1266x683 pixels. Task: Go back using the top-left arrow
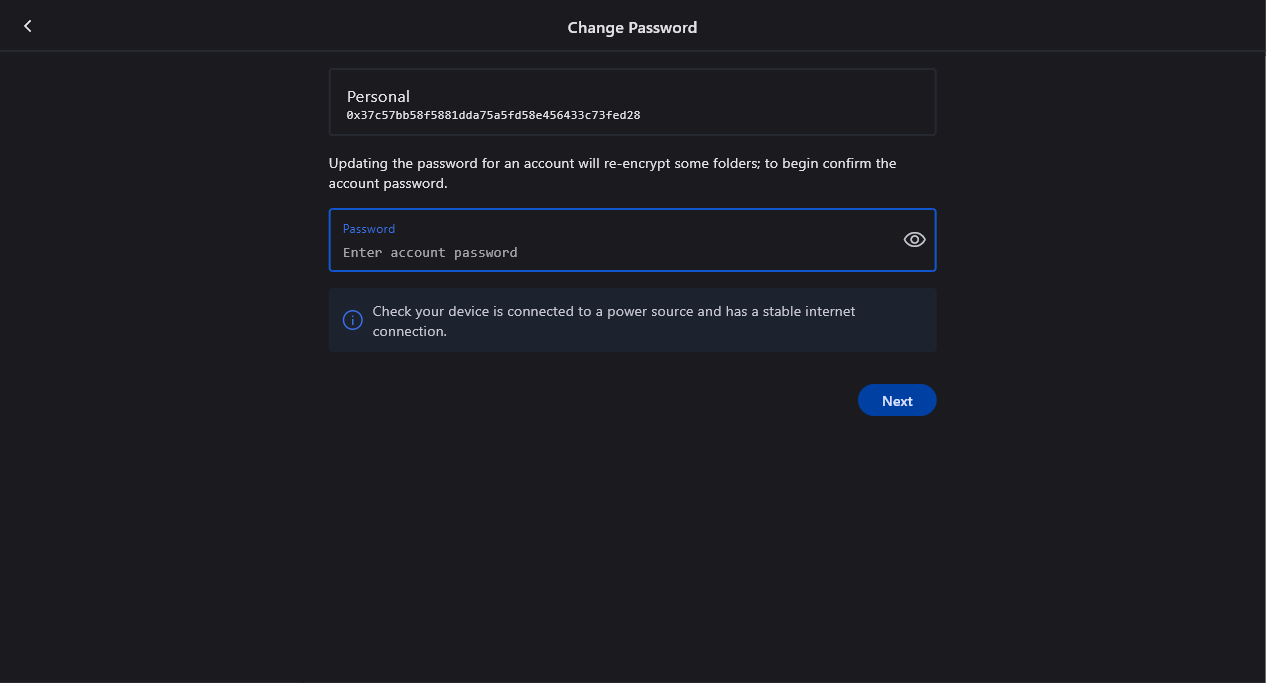coord(28,26)
